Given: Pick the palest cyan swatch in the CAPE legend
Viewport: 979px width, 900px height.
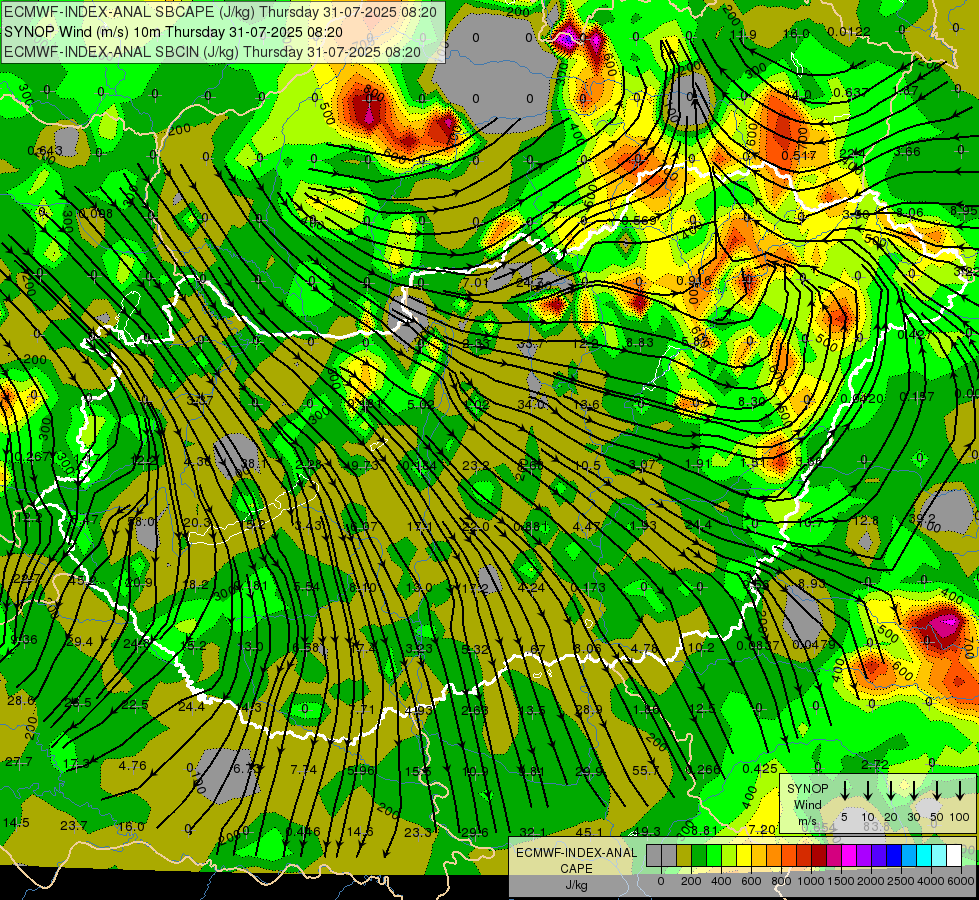Looking at the screenshot, I should (938, 856).
